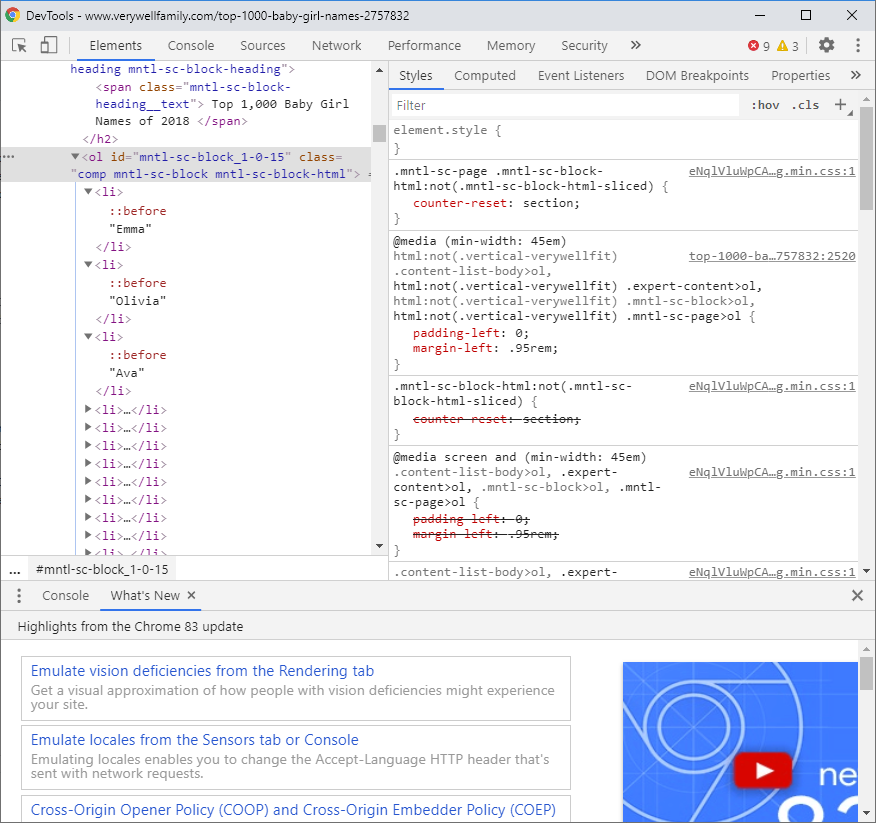Open the Memory panel
This screenshot has width=877, height=824.
click(x=511, y=45)
